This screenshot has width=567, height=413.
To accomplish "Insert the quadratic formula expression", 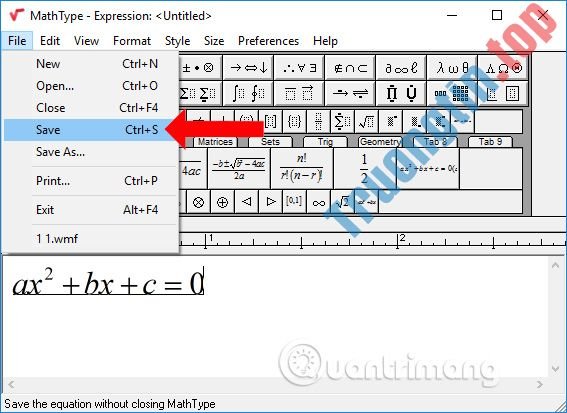I will coord(239,169).
